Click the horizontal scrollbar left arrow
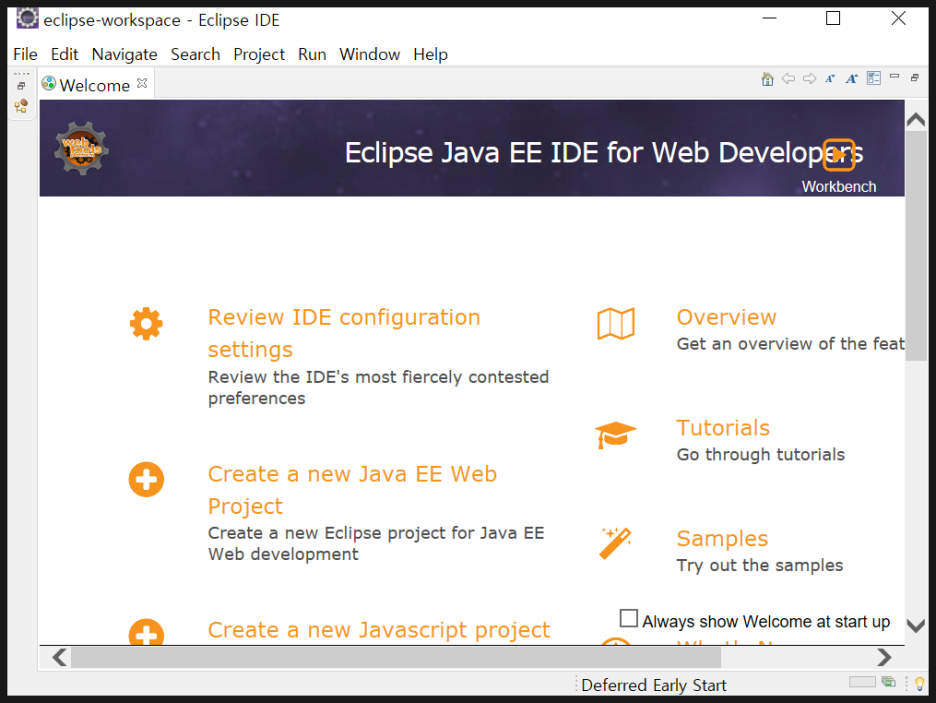This screenshot has height=703, width=936. click(x=59, y=658)
